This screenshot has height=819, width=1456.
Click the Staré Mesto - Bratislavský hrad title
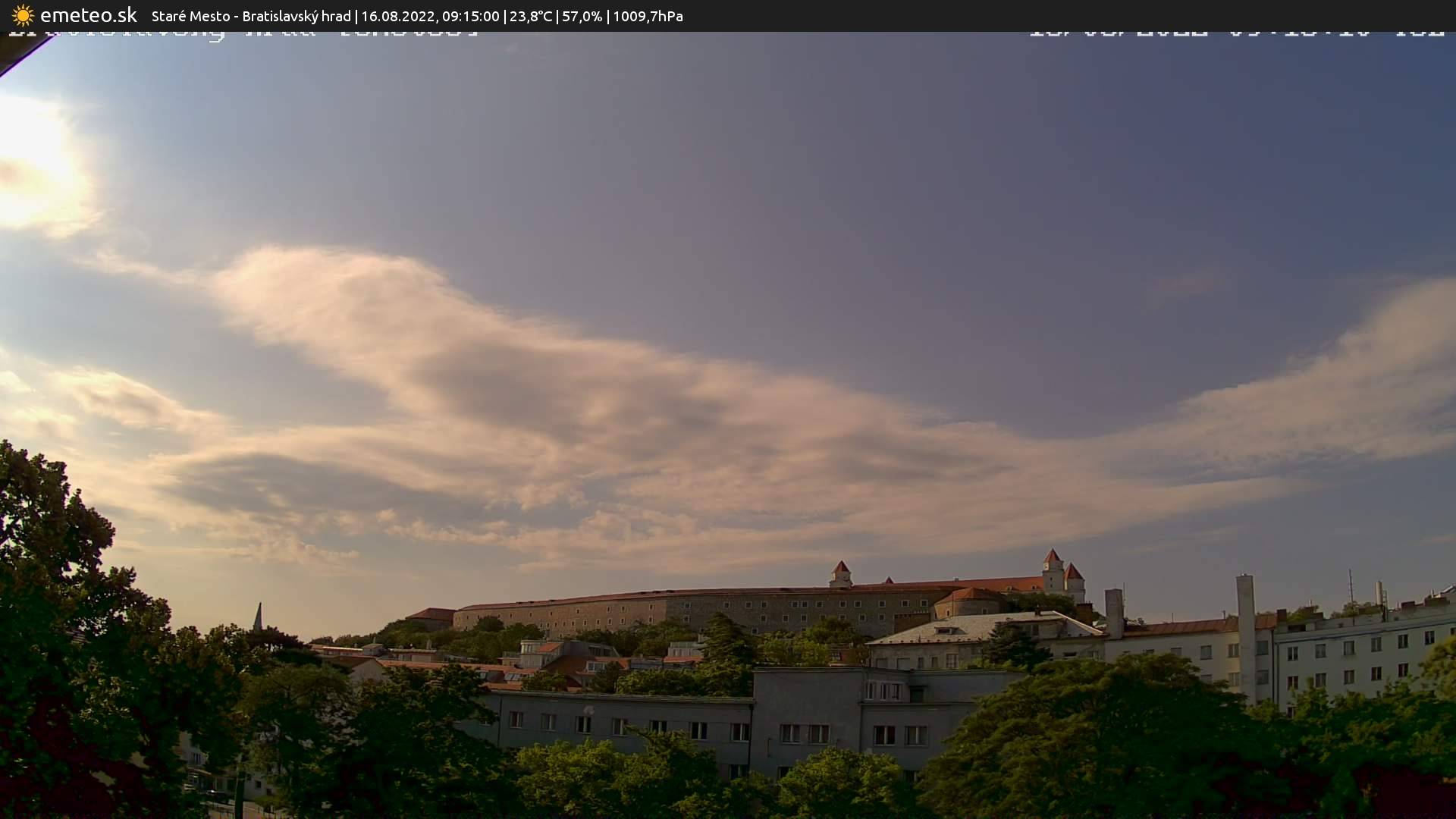251,16
